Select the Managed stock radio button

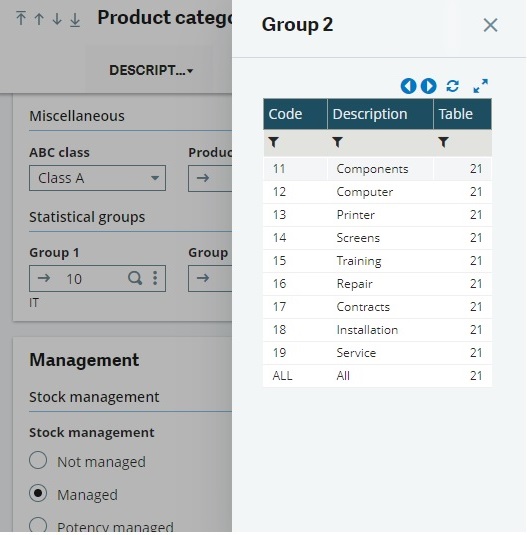pyautogui.click(x=38, y=494)
